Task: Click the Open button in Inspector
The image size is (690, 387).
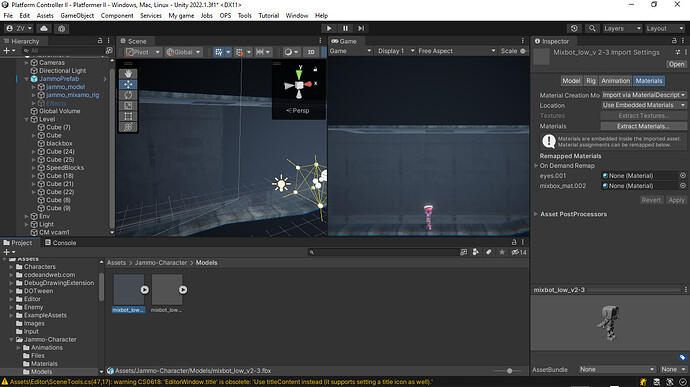Action: (x=676, y=64)
